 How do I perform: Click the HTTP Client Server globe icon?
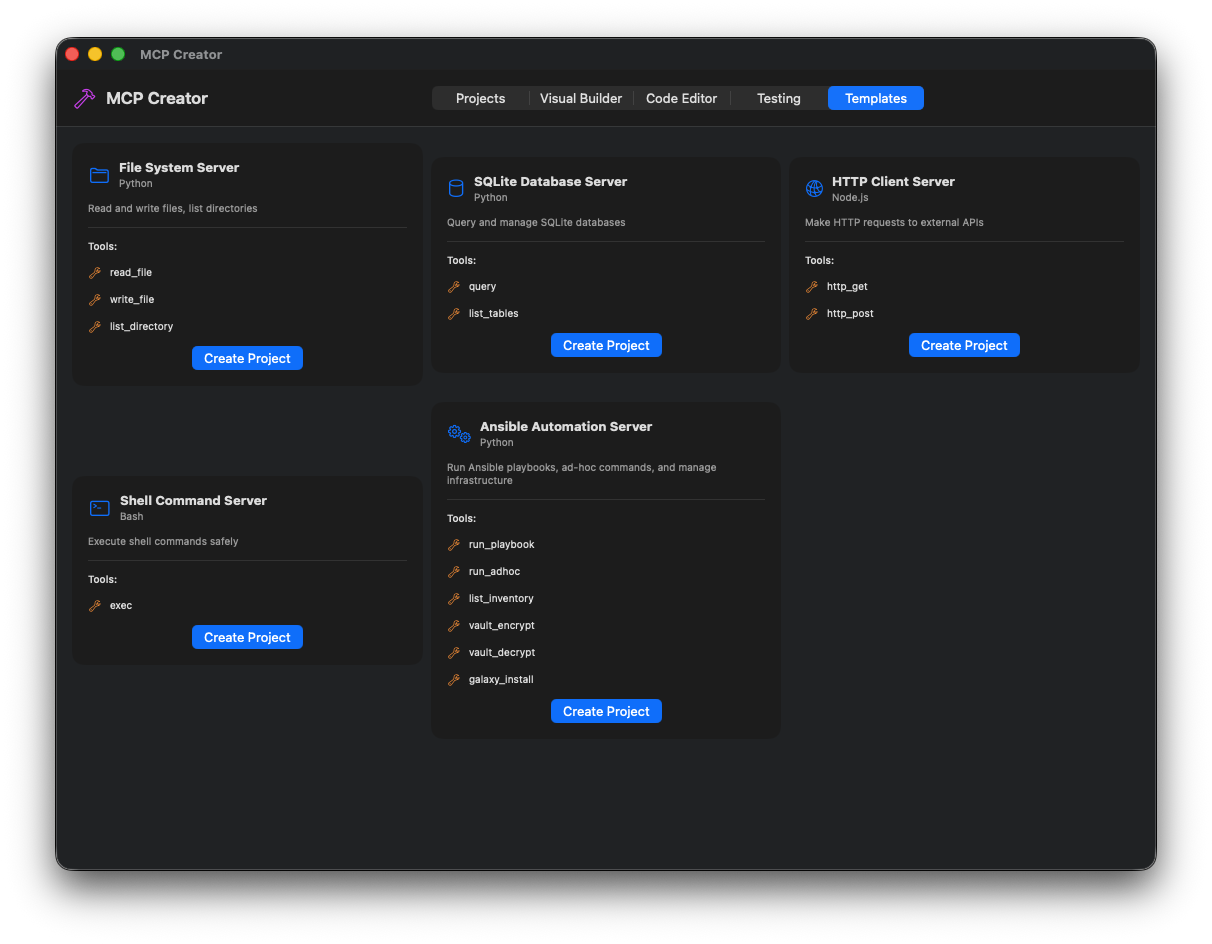(814, 188)
